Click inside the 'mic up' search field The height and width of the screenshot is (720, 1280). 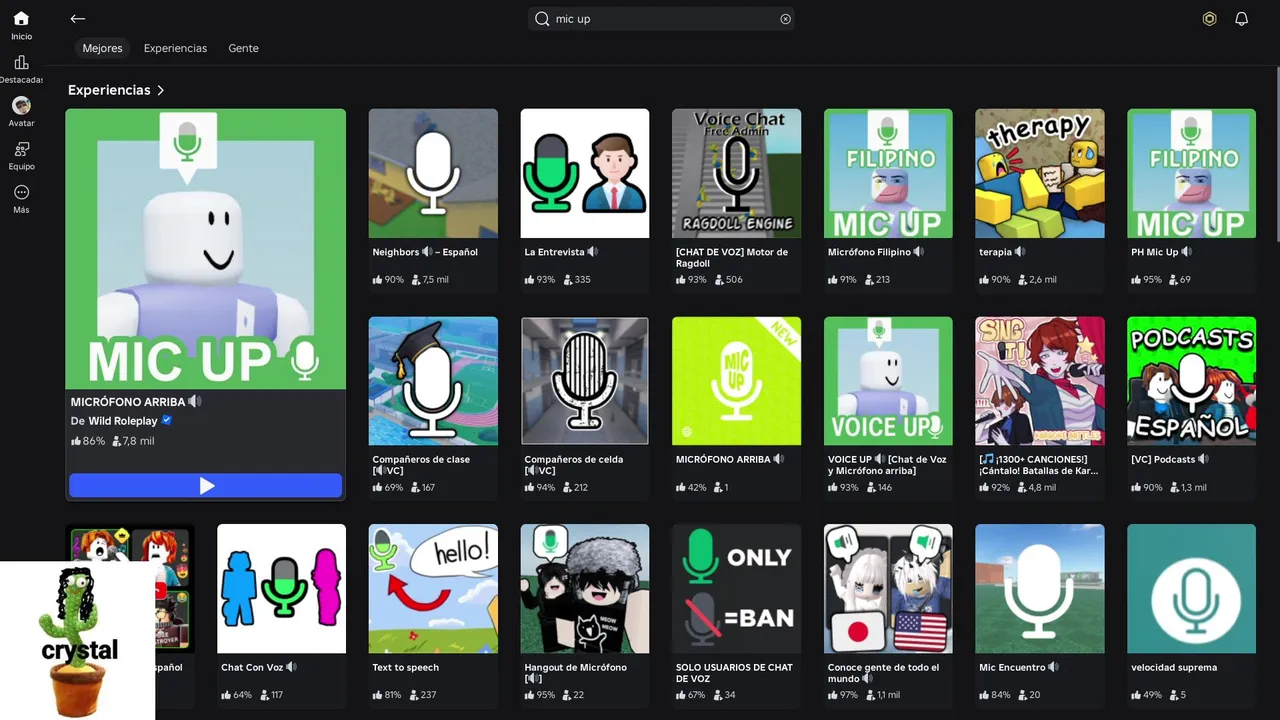662,19
